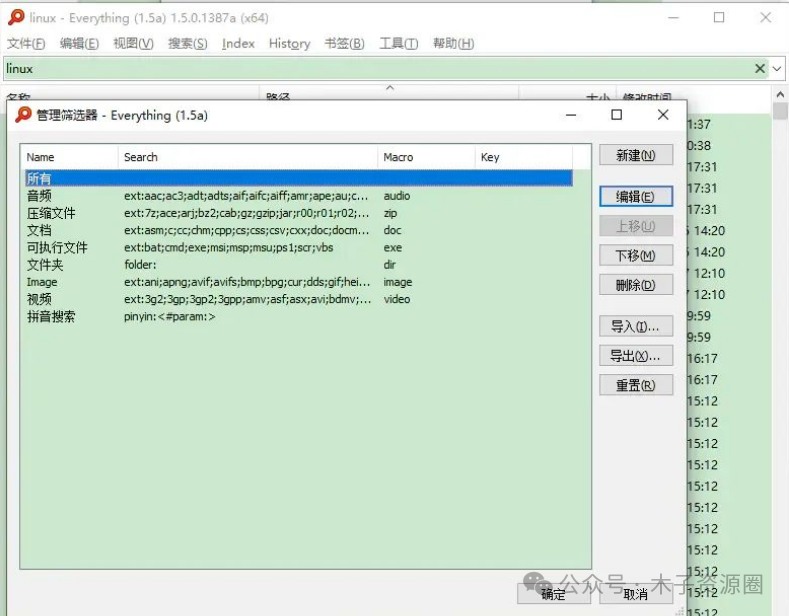Click the Import (导入) filters button
This screenshot has width=789, height=616.
coord(636,327)
